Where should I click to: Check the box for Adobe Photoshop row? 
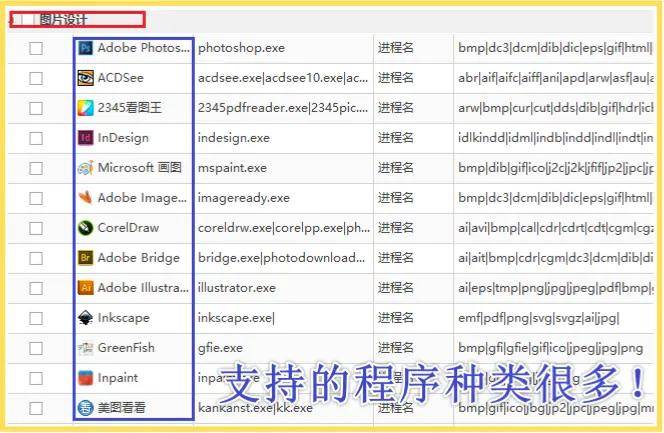pos(36,48)
